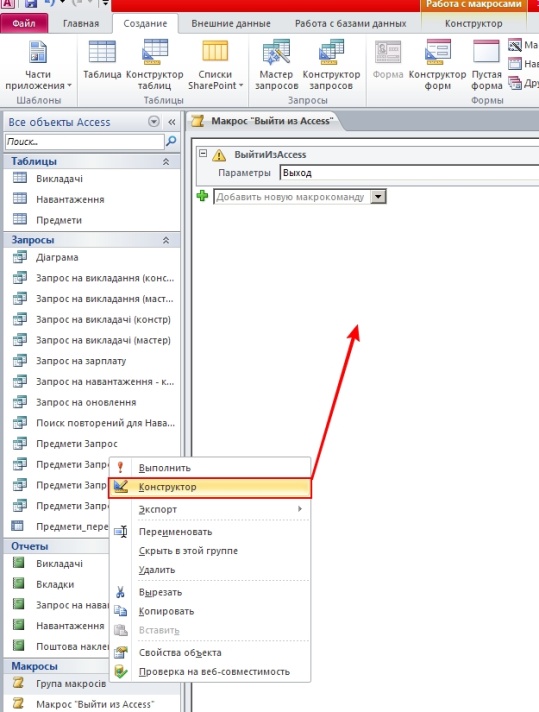Select the Запрос на оновлення query
539x712 pixels.
[x=92, y=402]
